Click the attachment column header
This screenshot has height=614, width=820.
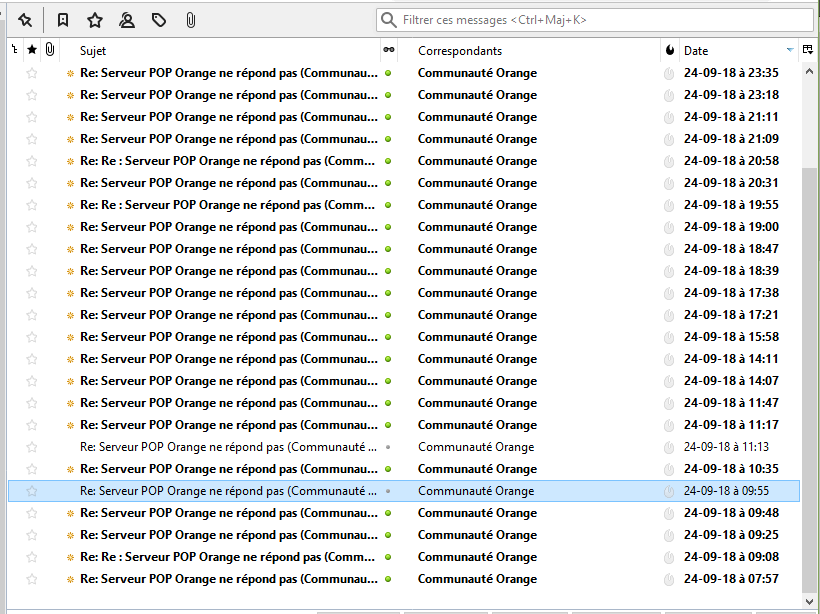50,50
